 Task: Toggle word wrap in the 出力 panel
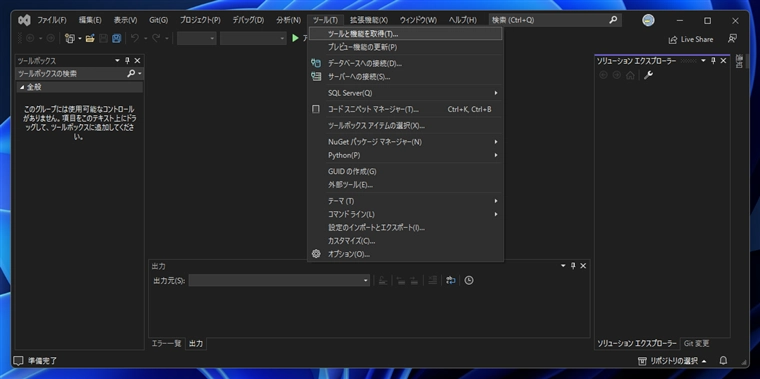(x=451, y=280)
